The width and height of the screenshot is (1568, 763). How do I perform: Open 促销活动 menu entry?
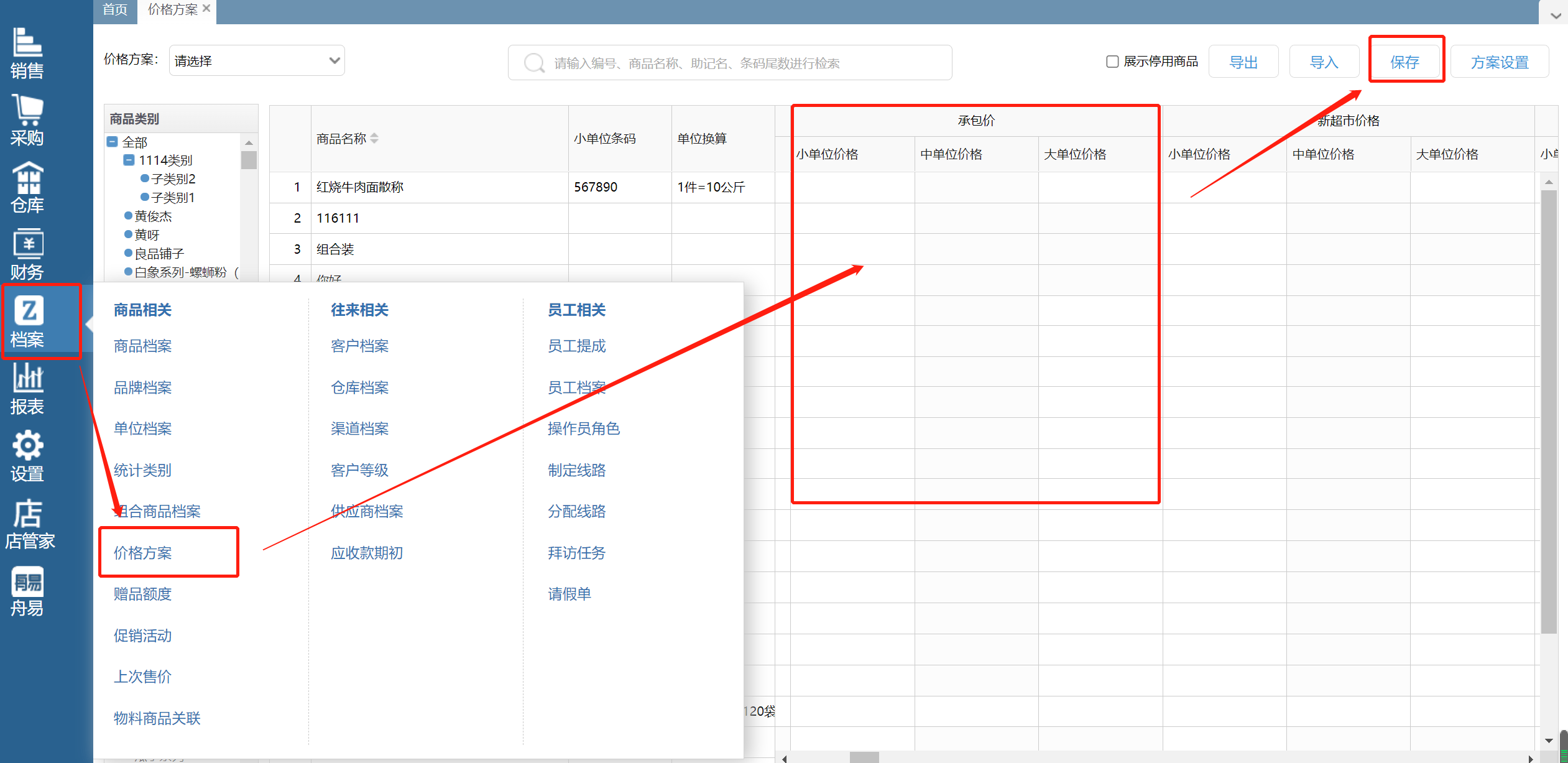(x=142, y=636)
